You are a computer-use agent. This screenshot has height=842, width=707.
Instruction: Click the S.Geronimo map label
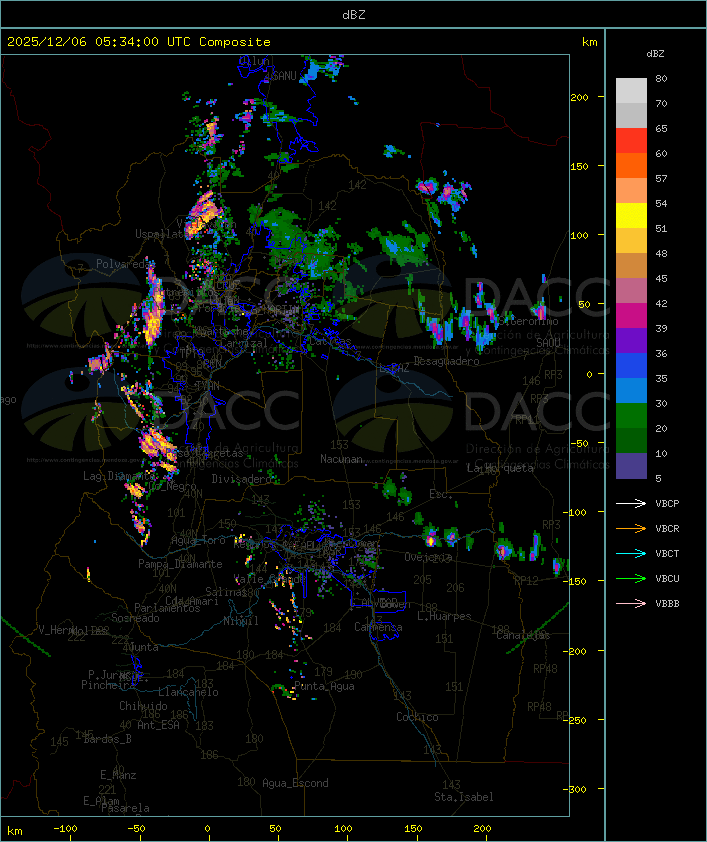(x=529, y=321)
